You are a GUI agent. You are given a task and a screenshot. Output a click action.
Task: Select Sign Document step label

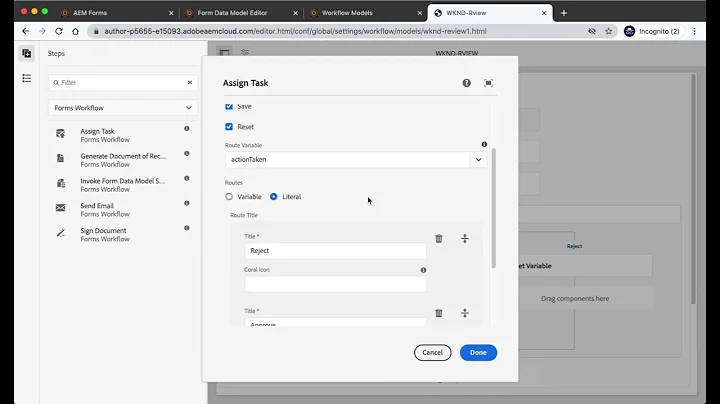(x=103, y=230)
